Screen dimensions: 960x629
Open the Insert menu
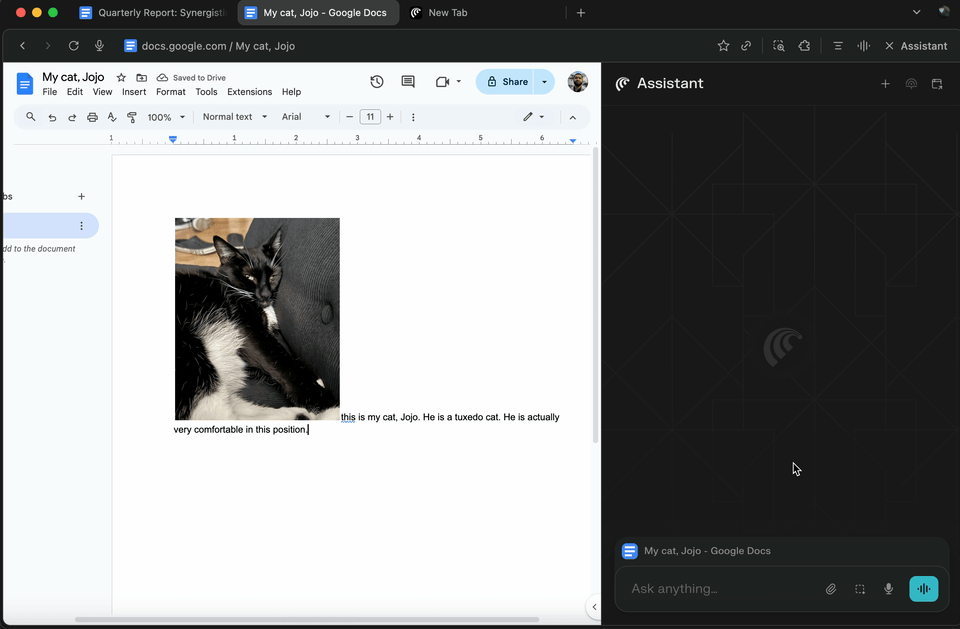click(134, 92)
